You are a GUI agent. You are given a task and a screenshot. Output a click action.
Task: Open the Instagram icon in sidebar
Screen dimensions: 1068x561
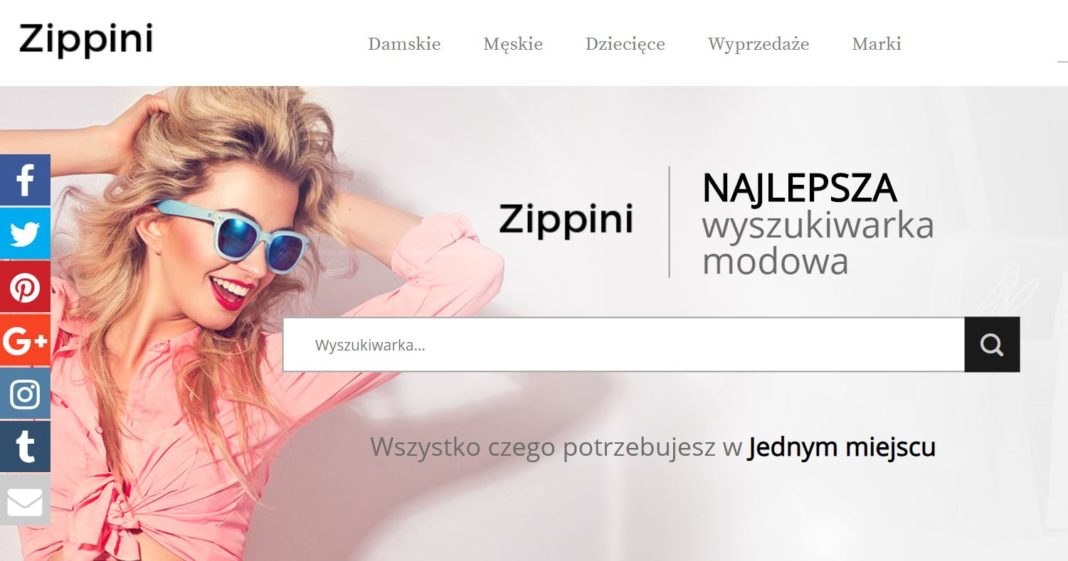25,394
